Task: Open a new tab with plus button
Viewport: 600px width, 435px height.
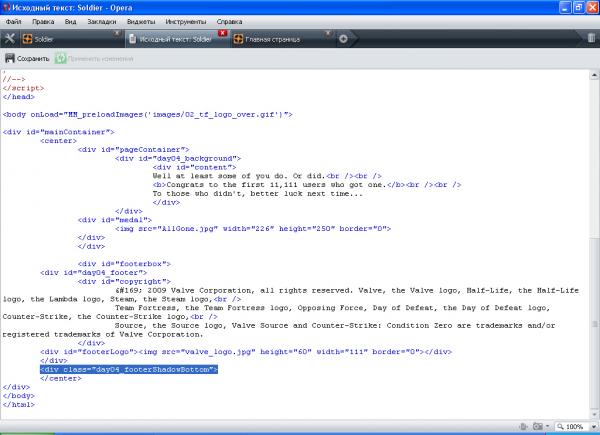Action: point(343,39)
